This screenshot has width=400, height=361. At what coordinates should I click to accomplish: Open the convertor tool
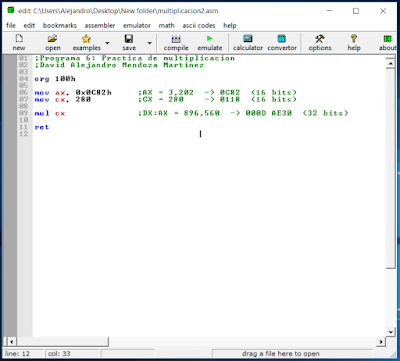pos(282,43)
